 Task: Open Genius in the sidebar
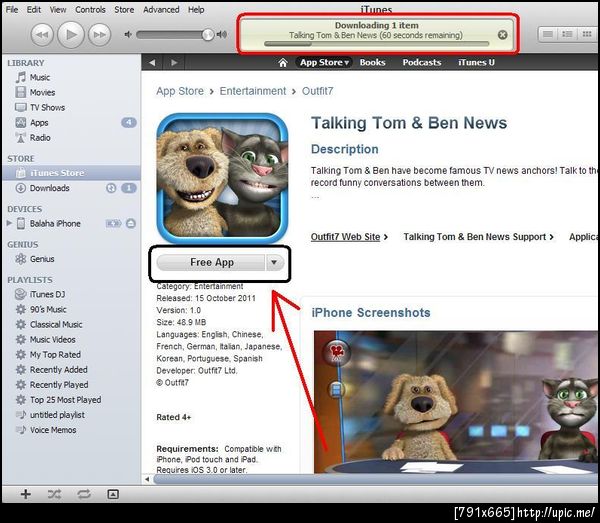[71, 259]
